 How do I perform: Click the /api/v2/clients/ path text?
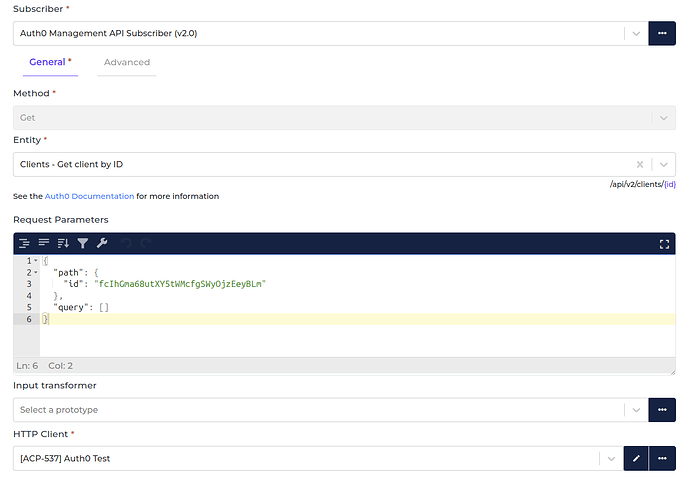[x=637, y=184]
